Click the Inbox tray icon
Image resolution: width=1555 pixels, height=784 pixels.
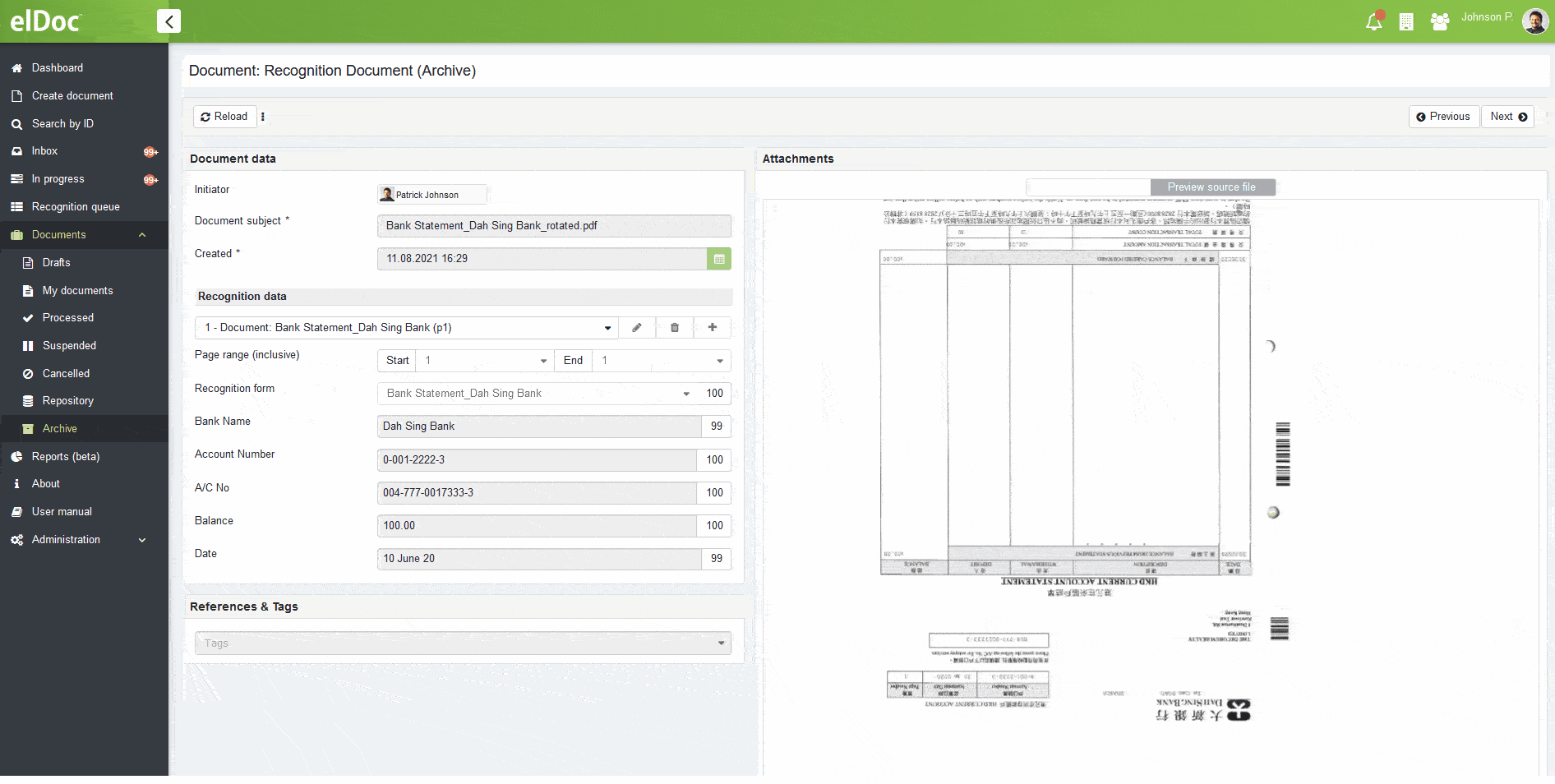16,151
